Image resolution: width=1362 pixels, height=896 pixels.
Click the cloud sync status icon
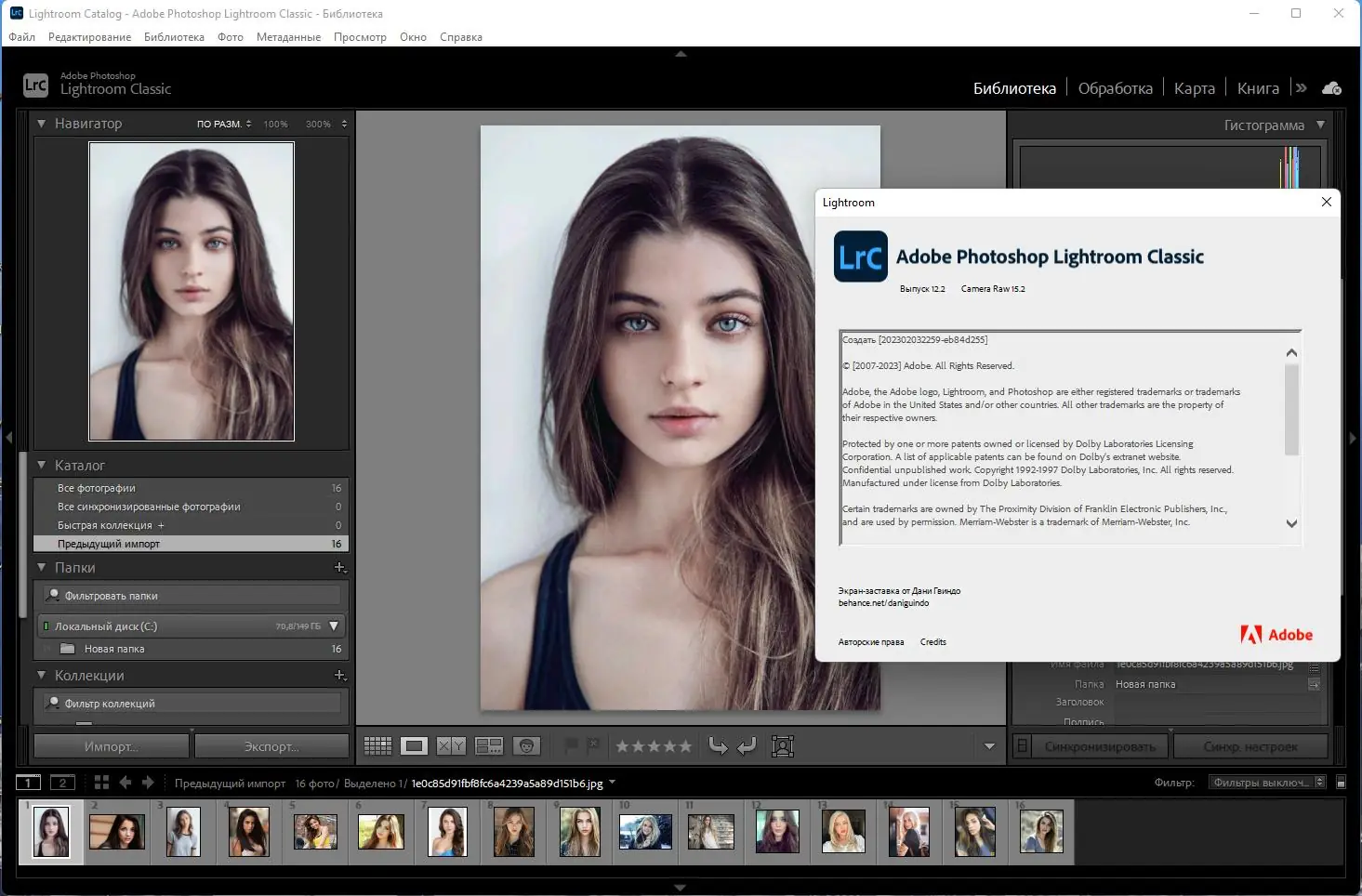coord(1331,88)
